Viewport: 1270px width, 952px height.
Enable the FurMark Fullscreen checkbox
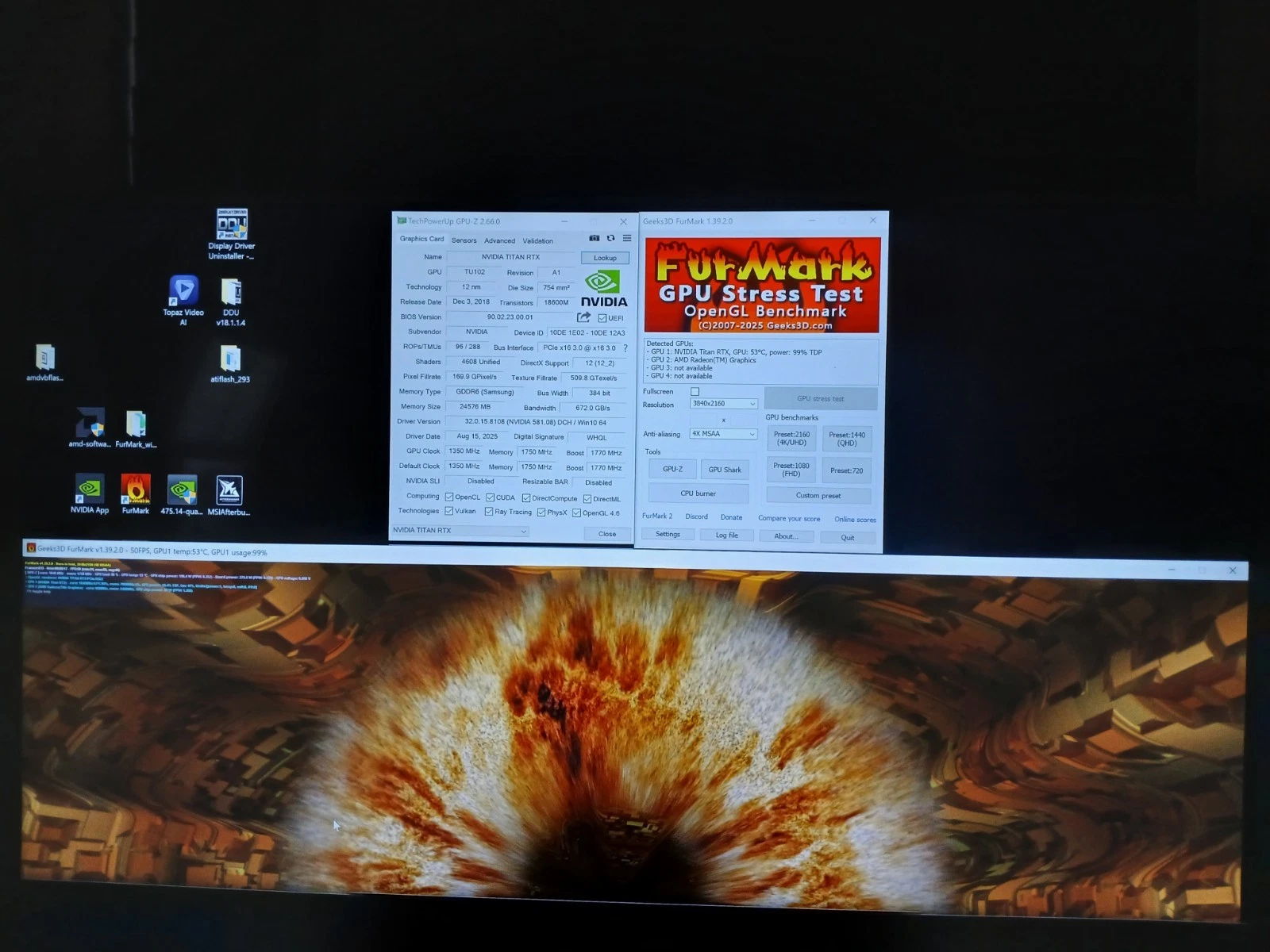[695, 392]
